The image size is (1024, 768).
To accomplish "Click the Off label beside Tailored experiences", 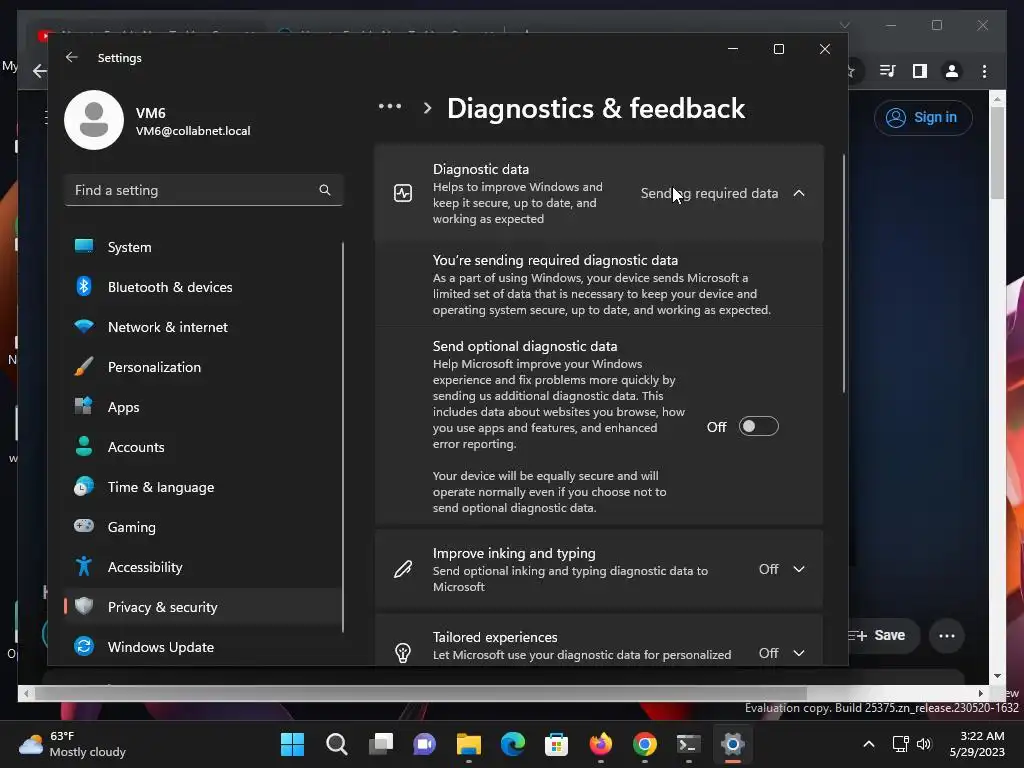I will [x=769, y=653].
